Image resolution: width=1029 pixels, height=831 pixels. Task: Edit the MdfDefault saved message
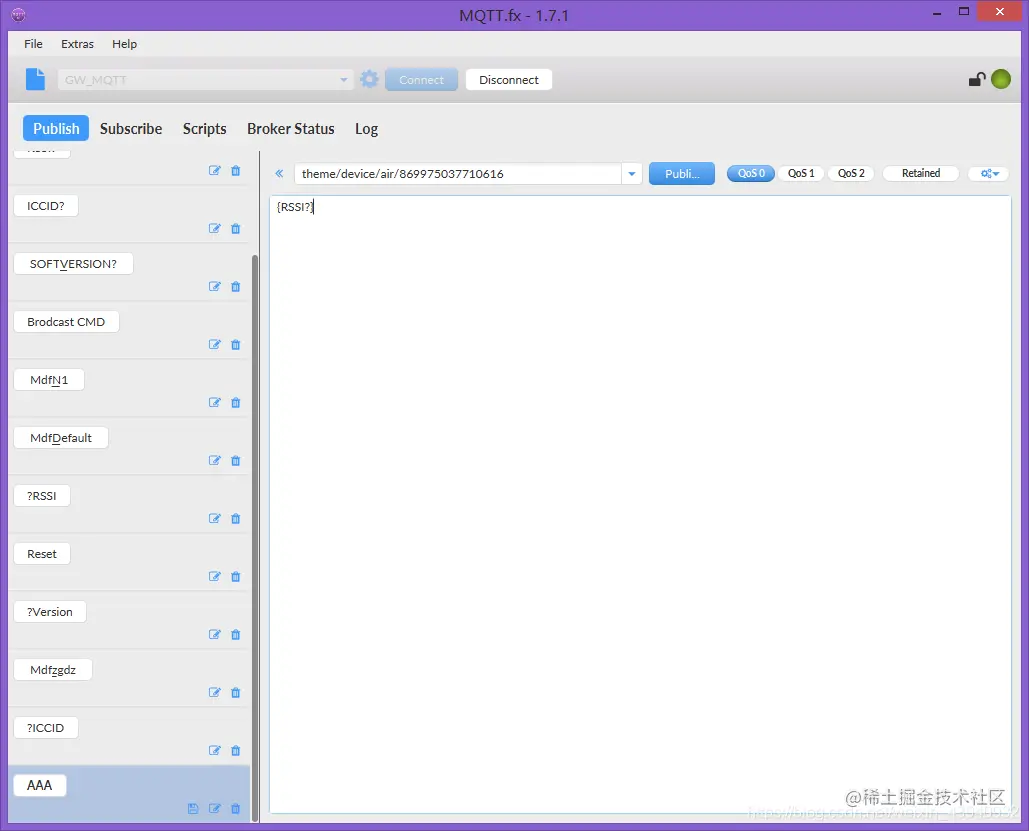click(215, 460)
